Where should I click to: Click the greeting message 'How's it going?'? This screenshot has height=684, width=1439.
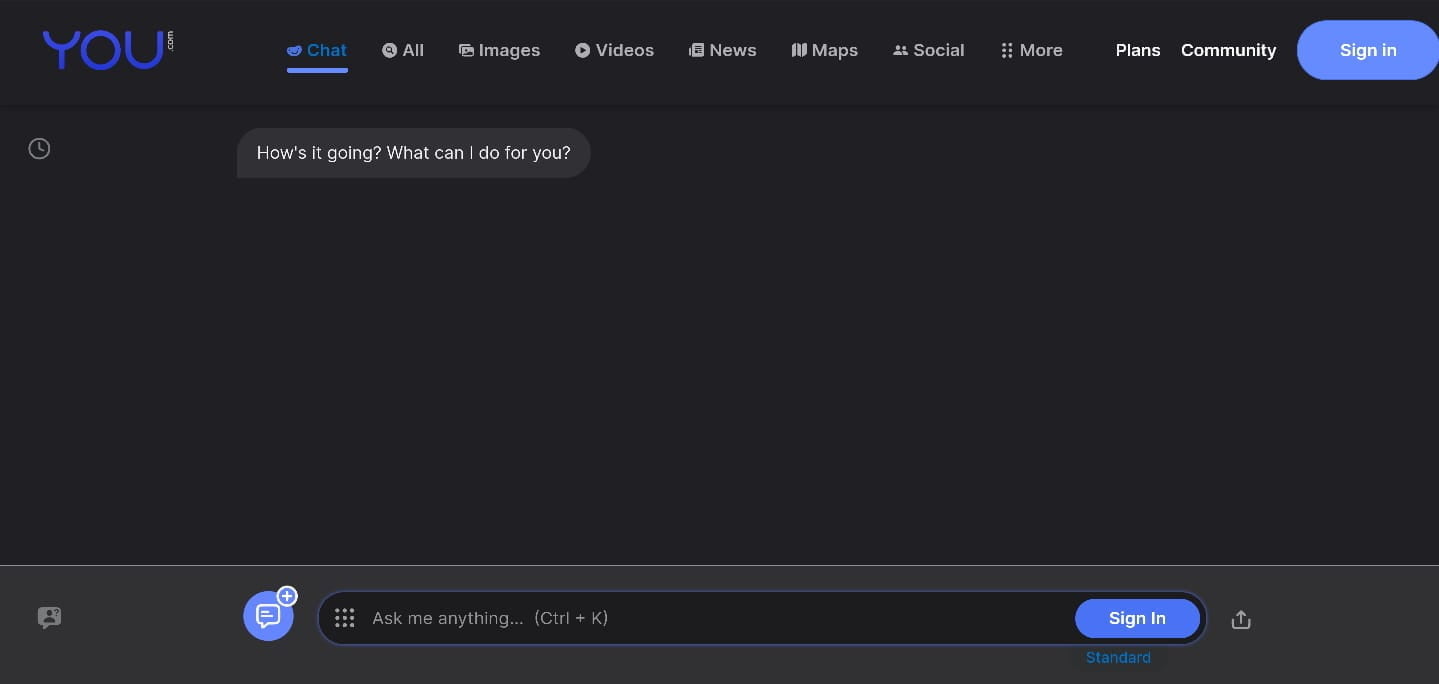(413, 153)
